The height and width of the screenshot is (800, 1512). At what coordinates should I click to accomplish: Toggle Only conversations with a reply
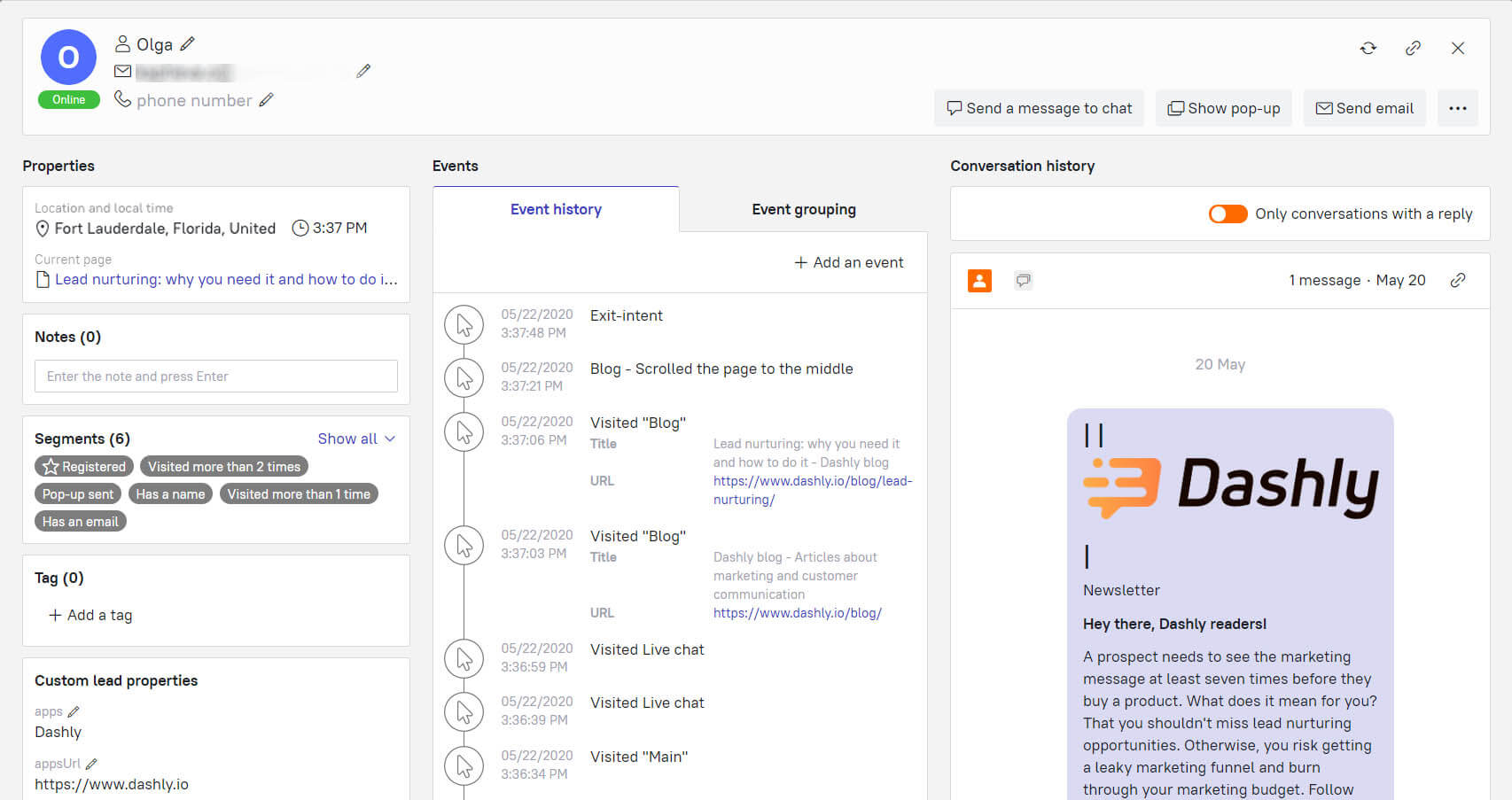[1228, 214]
